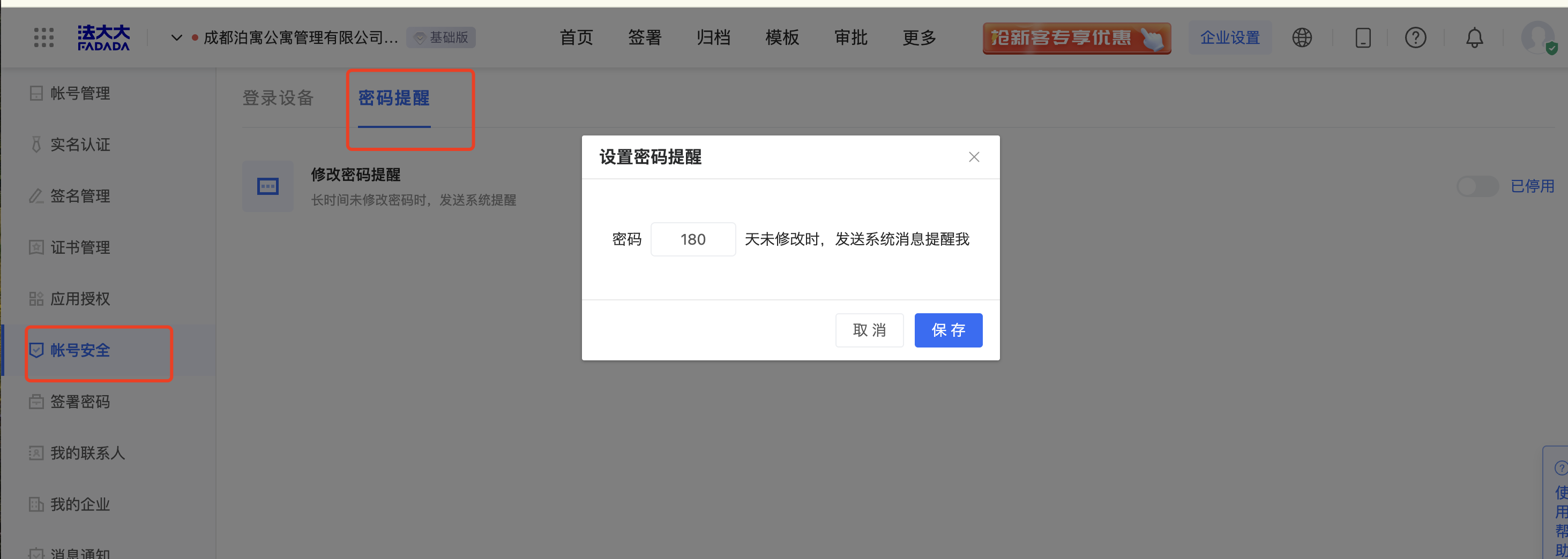Open 企业设置 button

coord(1230,37)
